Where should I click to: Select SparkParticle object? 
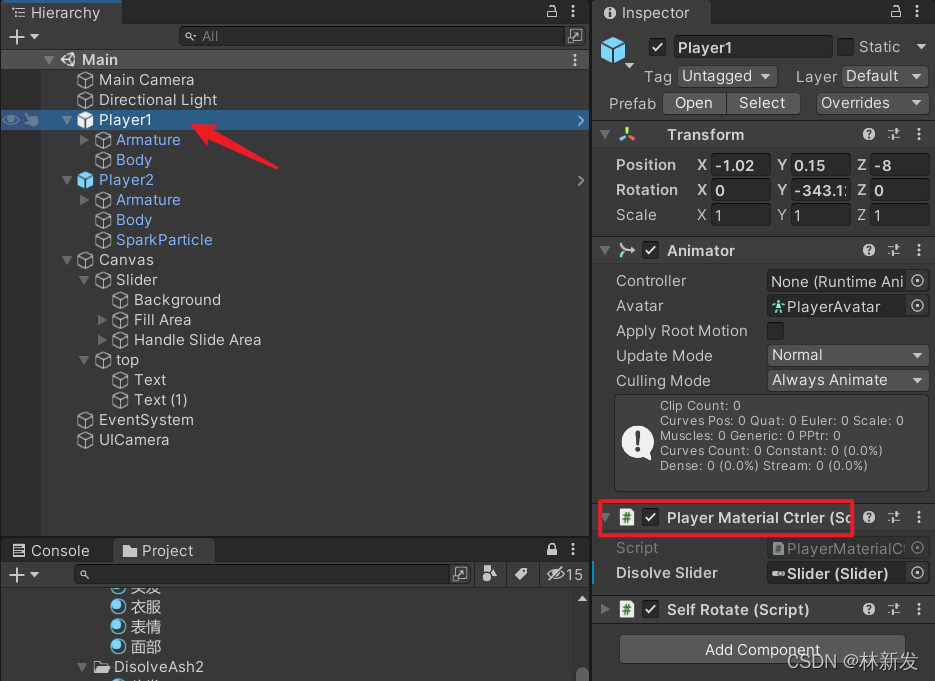click(x=164, y=240)
